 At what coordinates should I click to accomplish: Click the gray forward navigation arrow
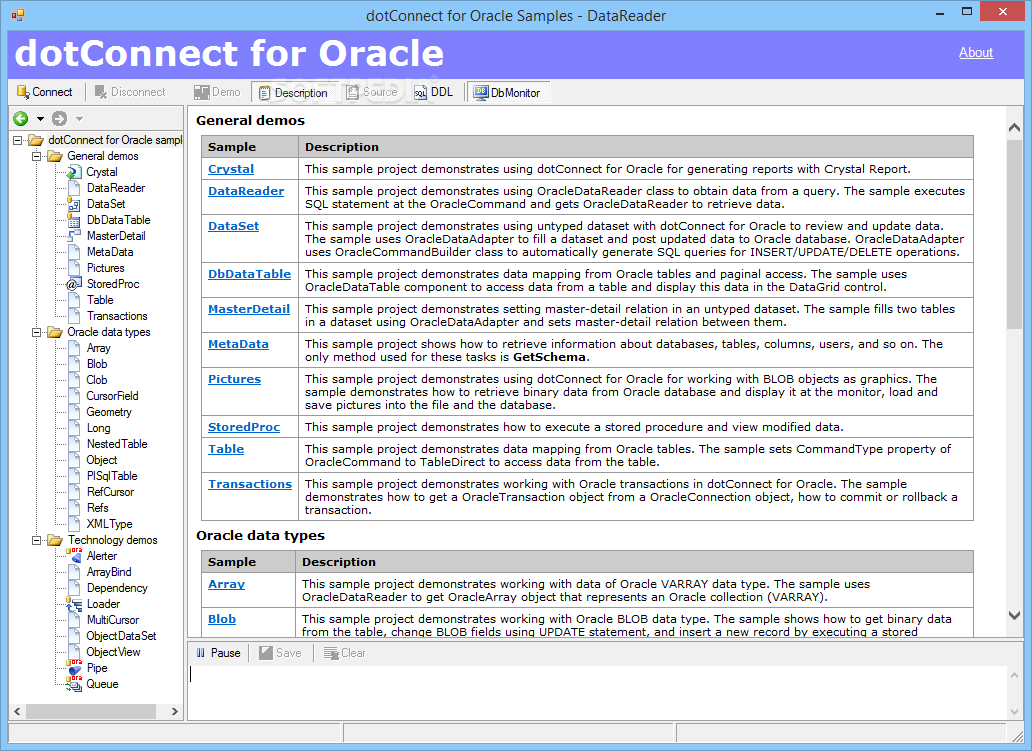(59, 118)
